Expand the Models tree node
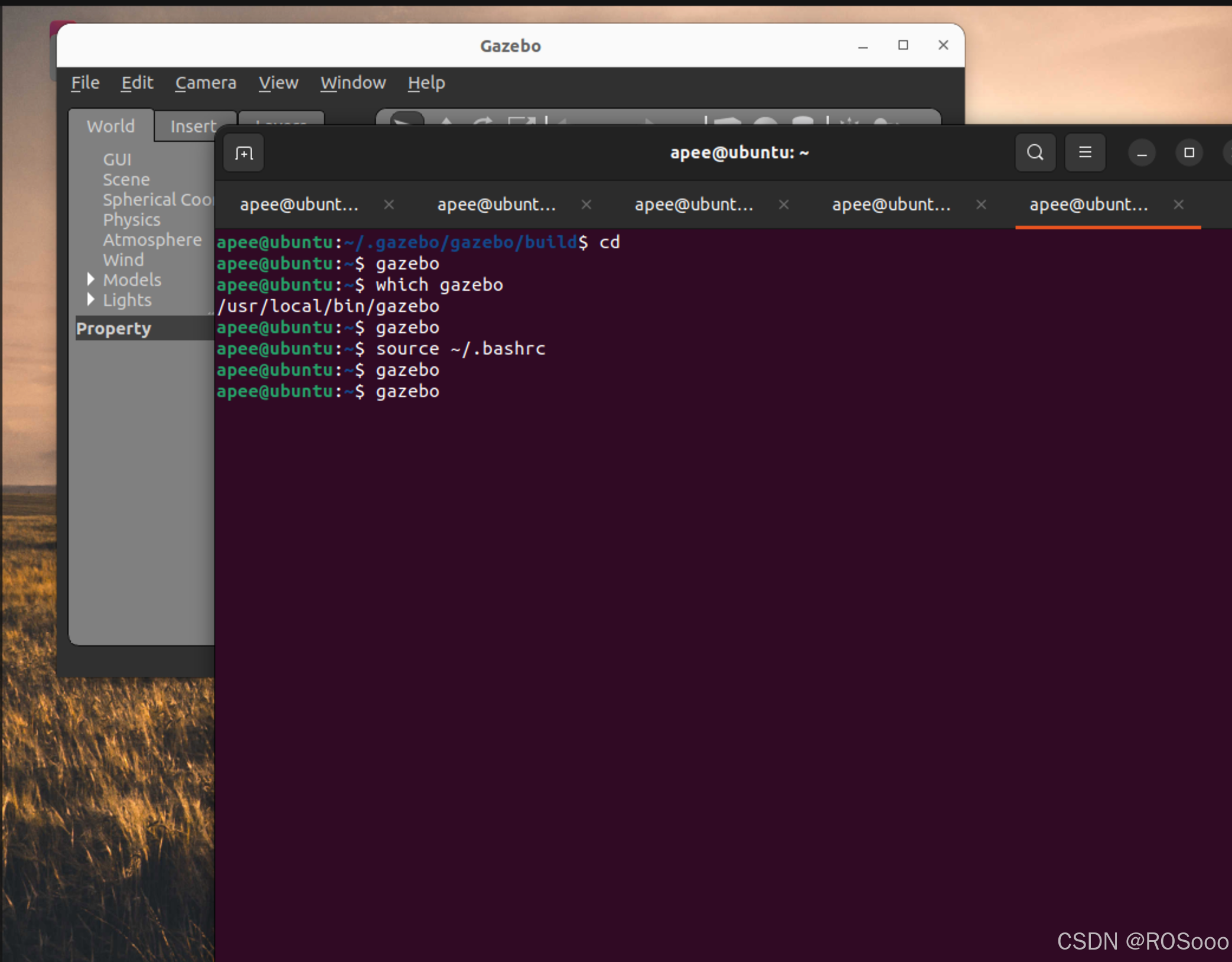Viewport: 1232px width, 962px height. [90, 279]
